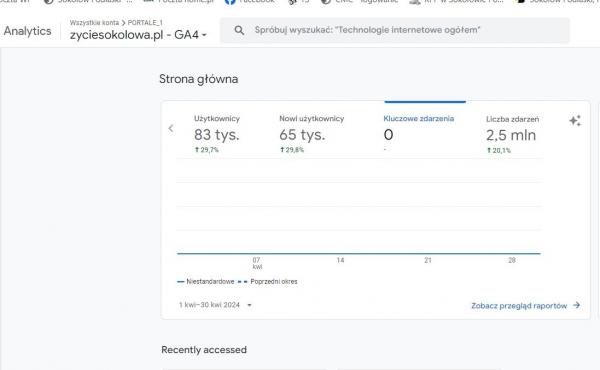This screenshot has height=370, width=600.
Task: Open Zobacz przegląd raportów link
Action: point(519,306)
